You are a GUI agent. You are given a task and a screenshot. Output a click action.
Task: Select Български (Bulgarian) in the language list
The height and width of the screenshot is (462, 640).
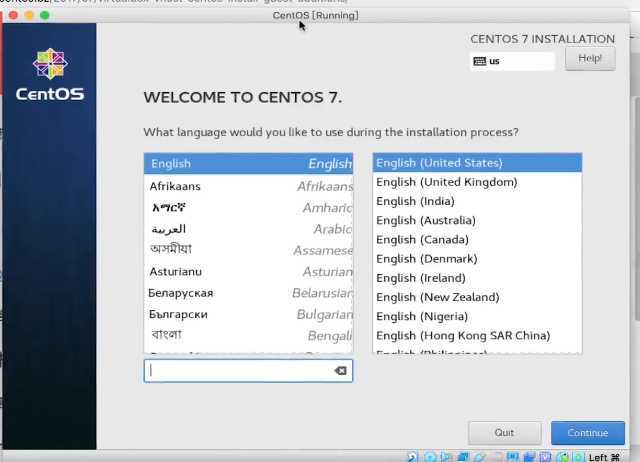pyautogui.click(x=248, y=314)
